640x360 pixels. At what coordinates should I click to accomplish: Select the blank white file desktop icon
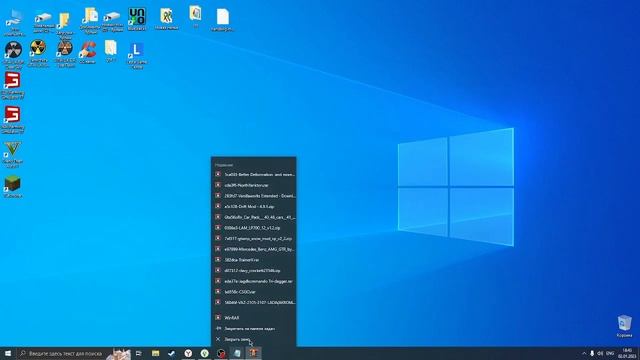click(222, 20)
